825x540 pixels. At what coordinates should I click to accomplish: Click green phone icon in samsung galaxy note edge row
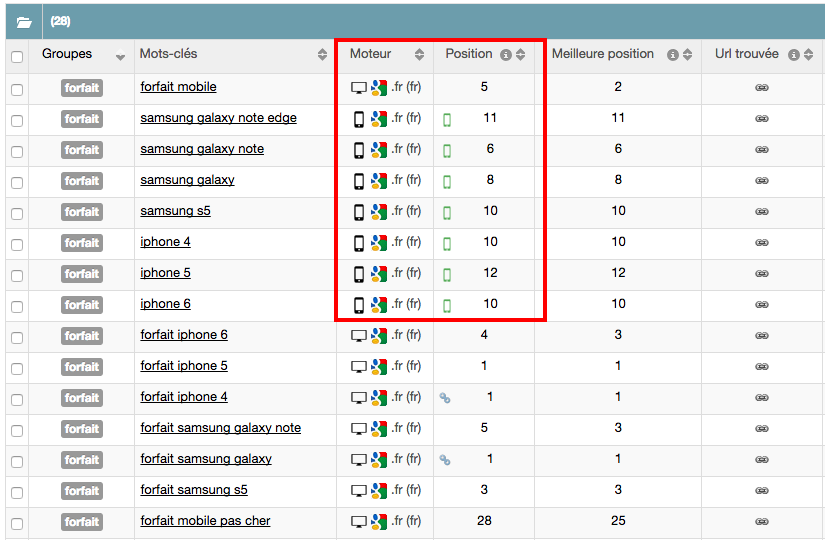click(x=447, y=120)
